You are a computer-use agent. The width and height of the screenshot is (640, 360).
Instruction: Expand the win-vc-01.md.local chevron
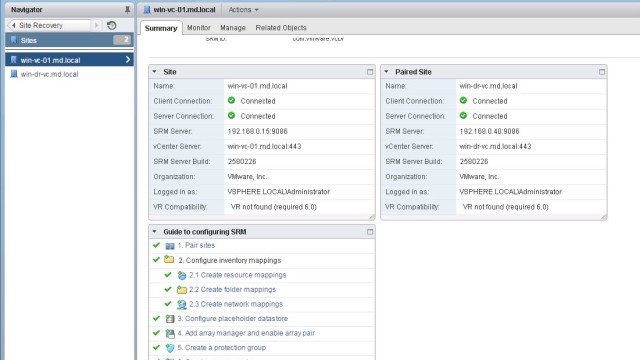click(128, 60)
